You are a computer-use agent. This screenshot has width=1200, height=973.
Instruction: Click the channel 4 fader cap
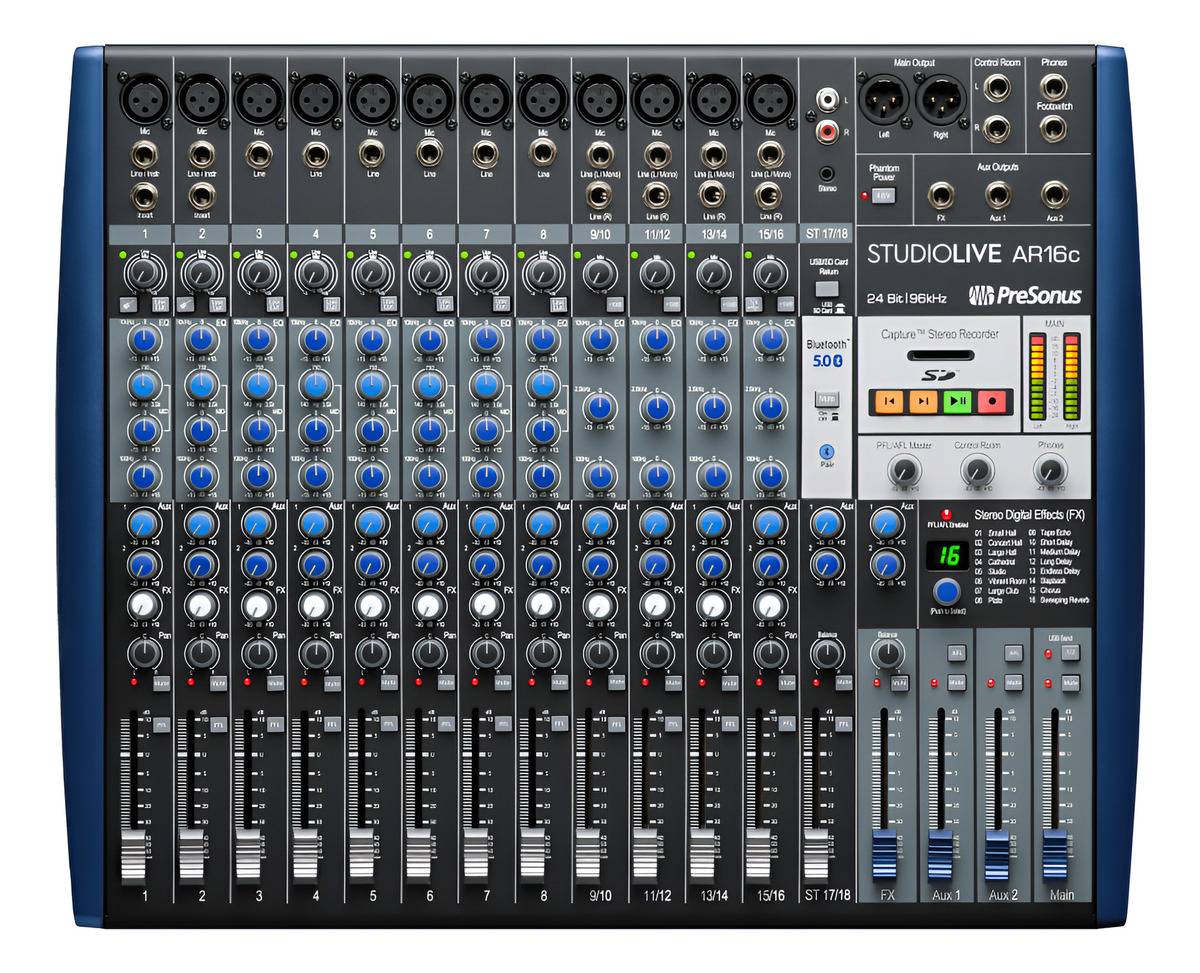305,856
